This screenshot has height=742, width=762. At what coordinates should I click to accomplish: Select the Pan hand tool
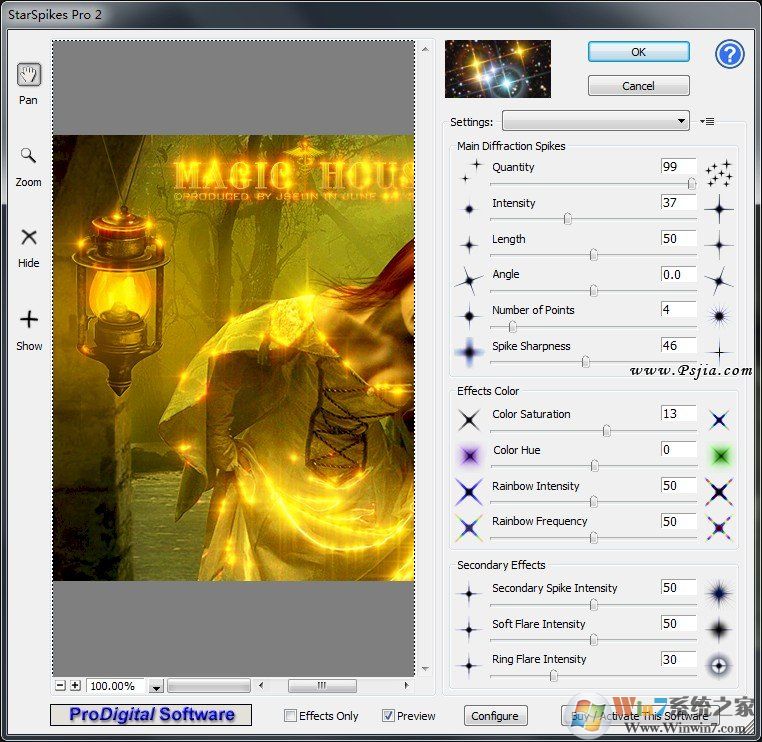click(x=28, y=76)
